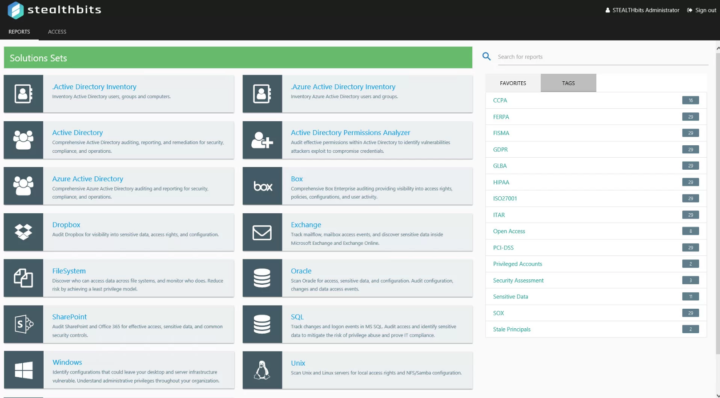The height and width of the screenshot is (398, 720).
Task: Select the FERPA tag
Action: pyautogui.click(x=501, y=117)
